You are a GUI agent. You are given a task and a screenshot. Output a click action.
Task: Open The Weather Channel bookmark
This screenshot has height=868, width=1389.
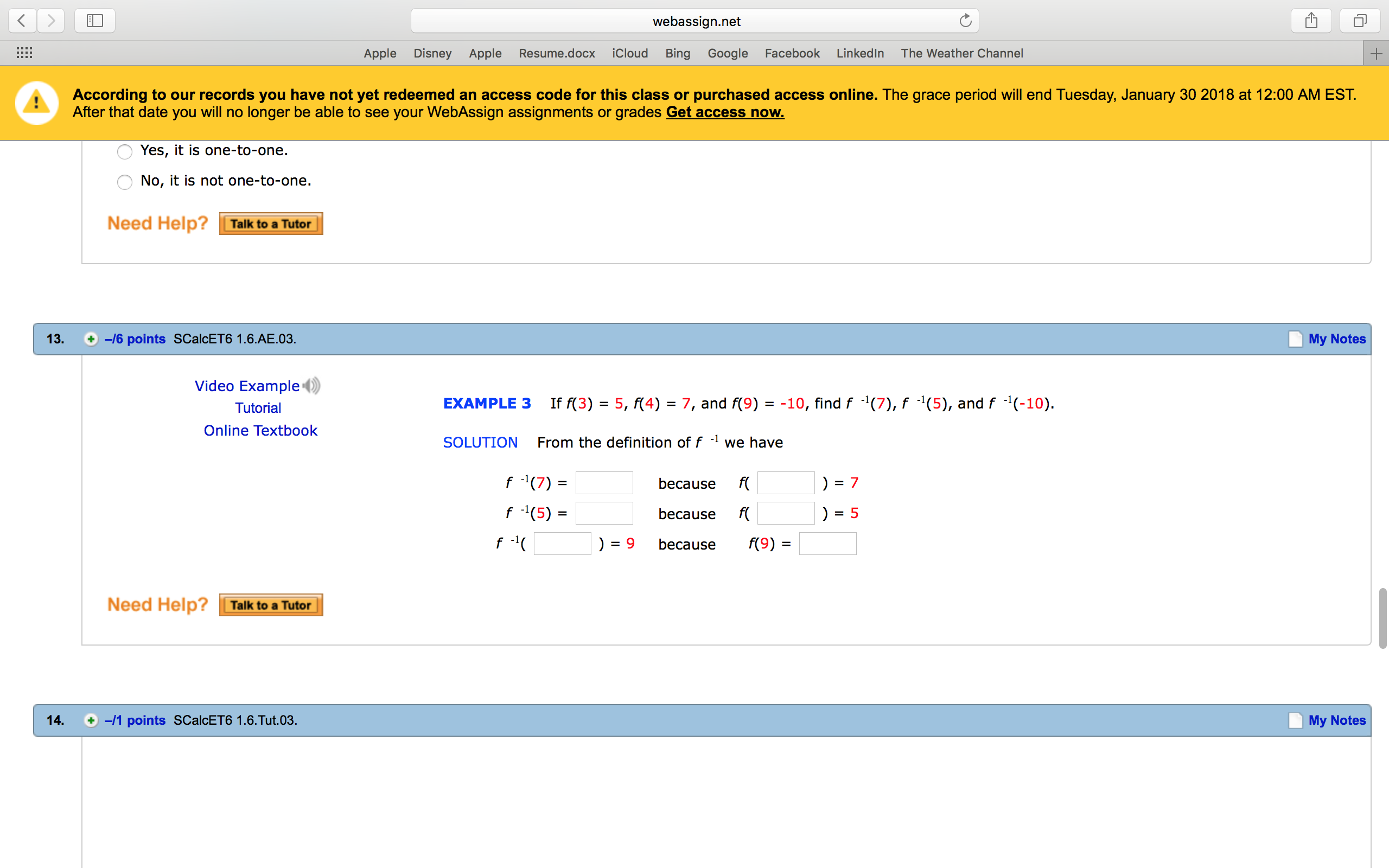[962, 53]
